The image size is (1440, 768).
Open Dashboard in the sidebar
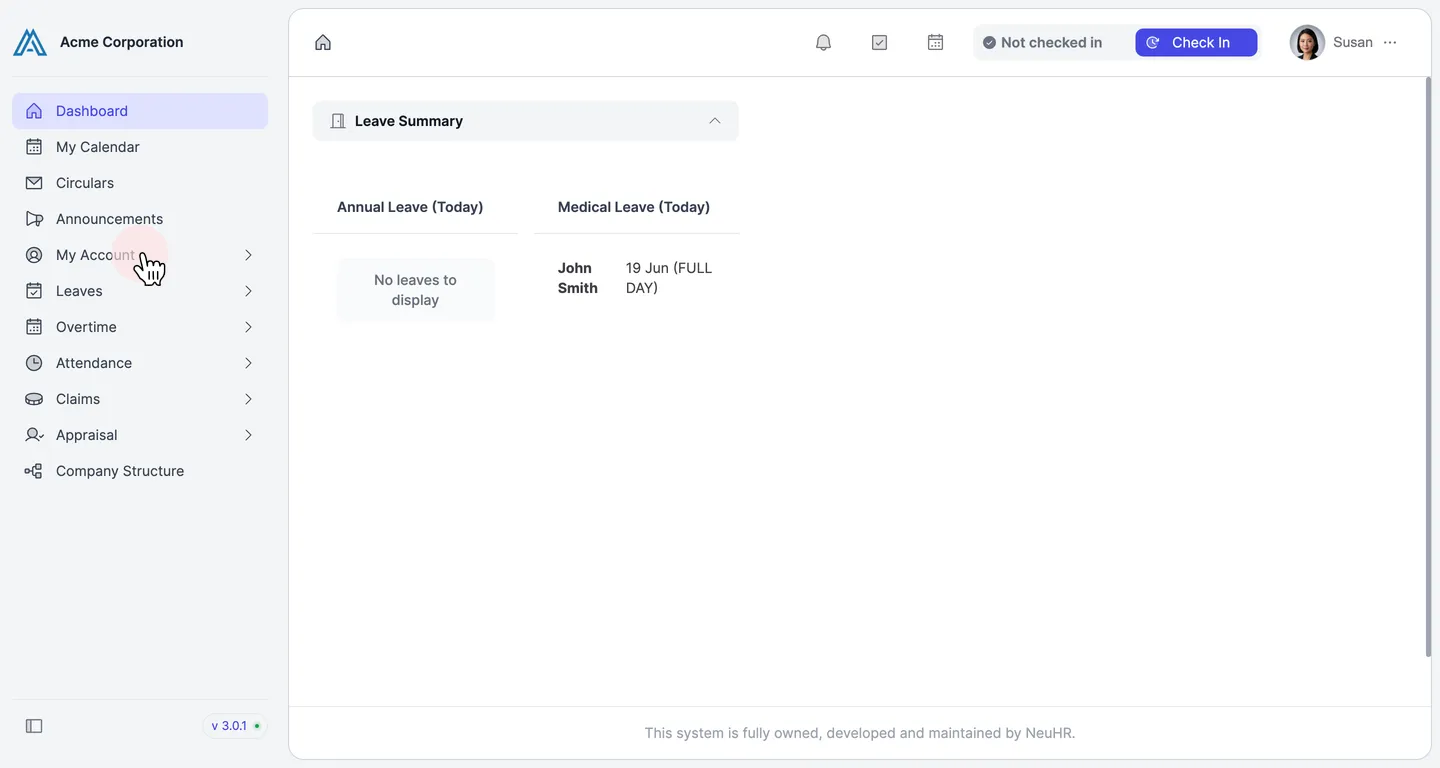pos(140,111)
